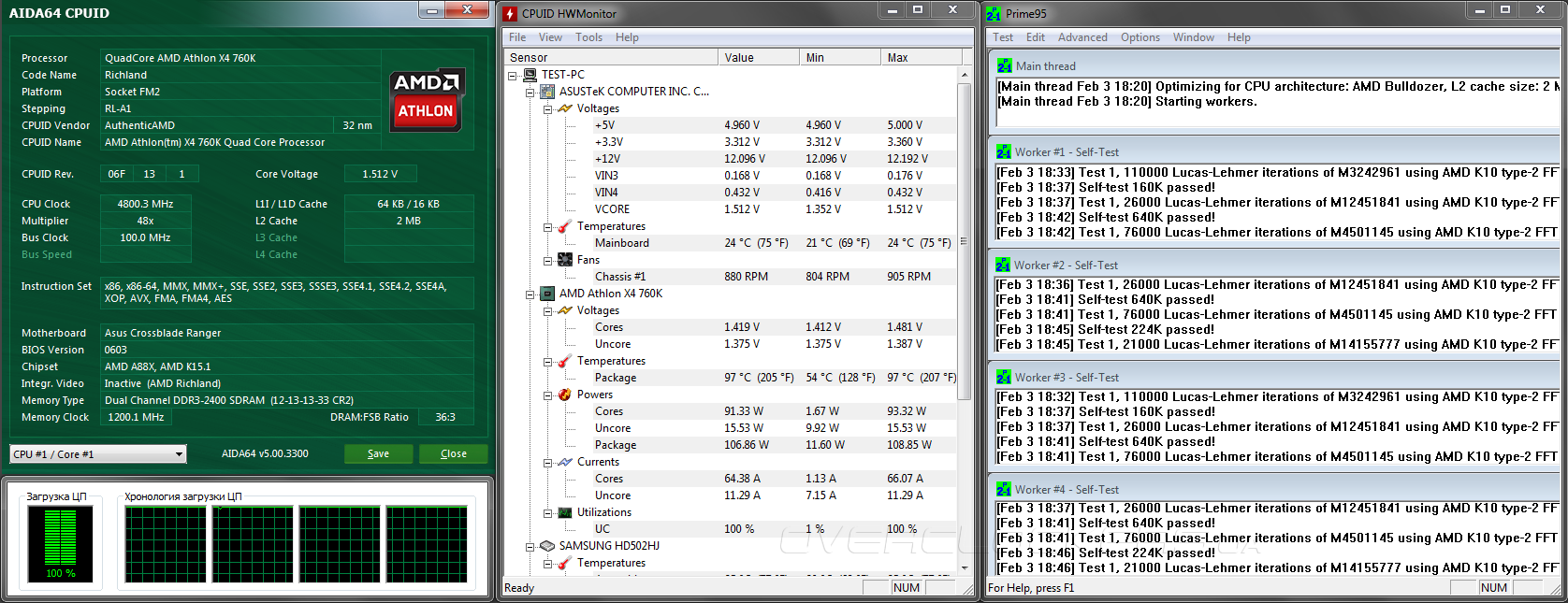
Task: Click the CPU load 100 % gauge
Action: [x=61, y=544]
